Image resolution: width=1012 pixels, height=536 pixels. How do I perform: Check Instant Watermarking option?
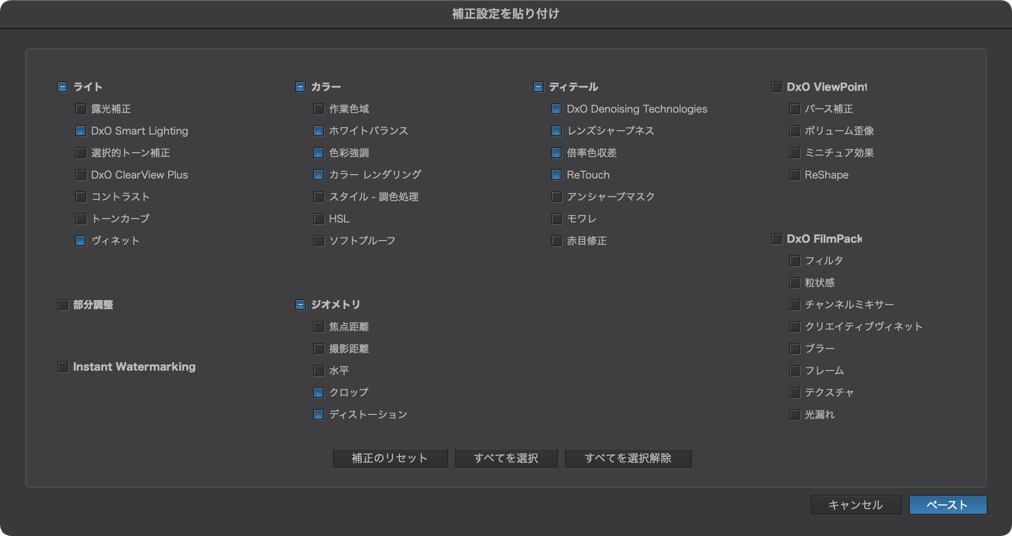pos(63,367)
